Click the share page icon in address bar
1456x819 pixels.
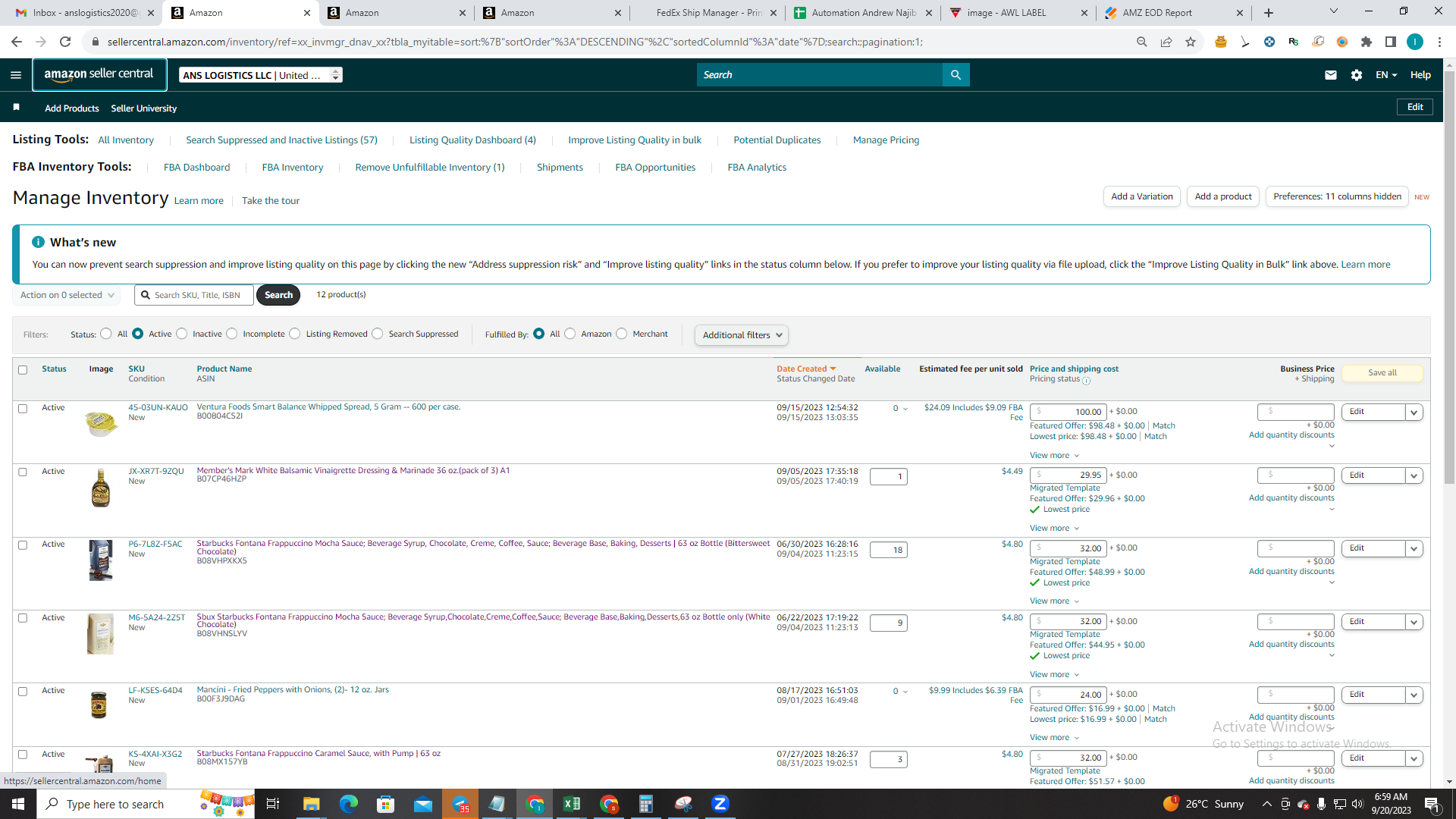coord(1166,42)
